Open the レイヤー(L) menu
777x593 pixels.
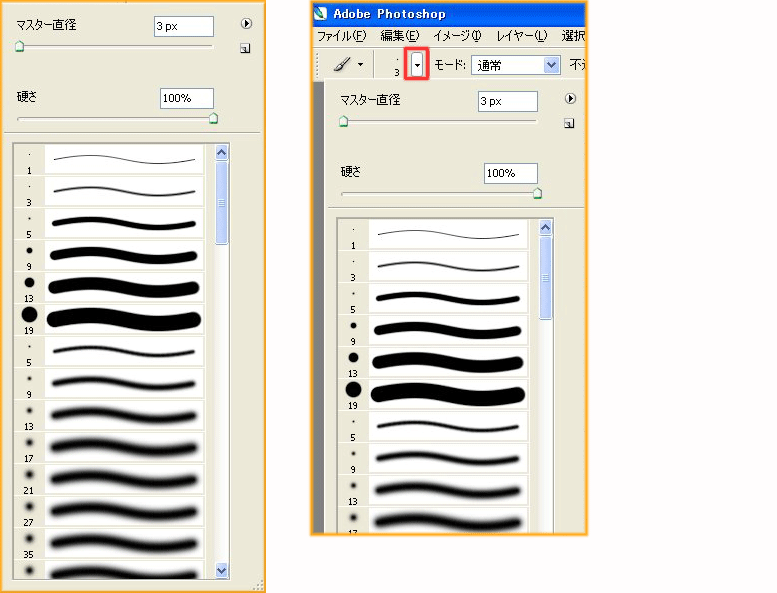coord(522,36)
